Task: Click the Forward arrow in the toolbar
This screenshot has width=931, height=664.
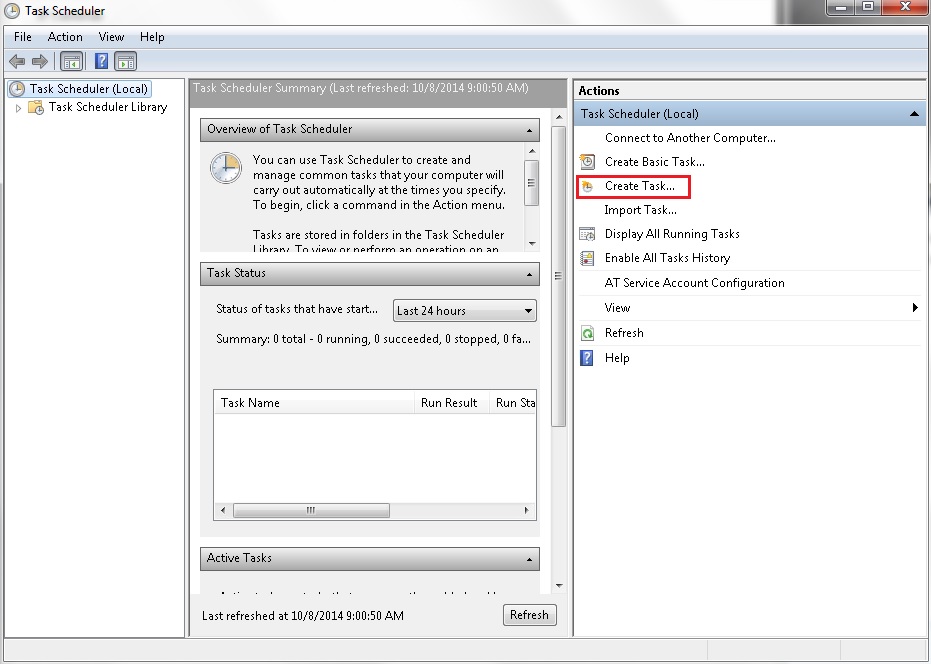Action: (x=40, y=61)
